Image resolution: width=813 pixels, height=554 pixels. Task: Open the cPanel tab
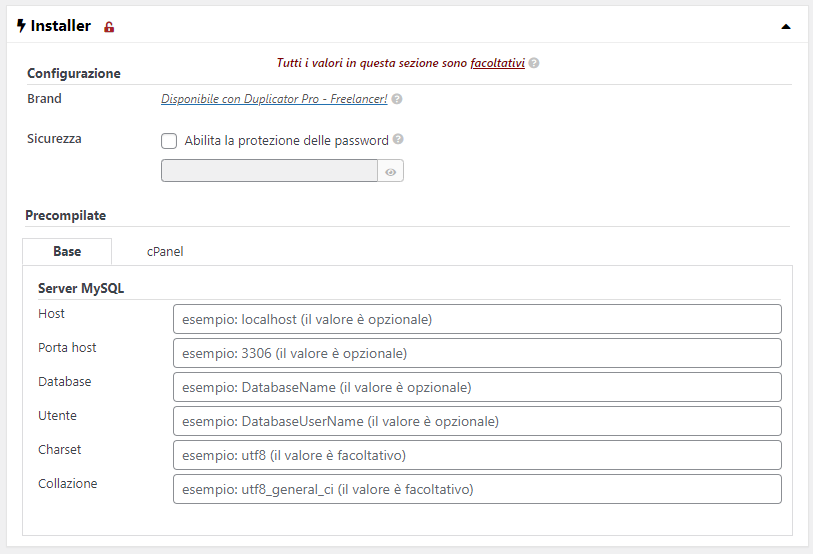tap(165, 252)
